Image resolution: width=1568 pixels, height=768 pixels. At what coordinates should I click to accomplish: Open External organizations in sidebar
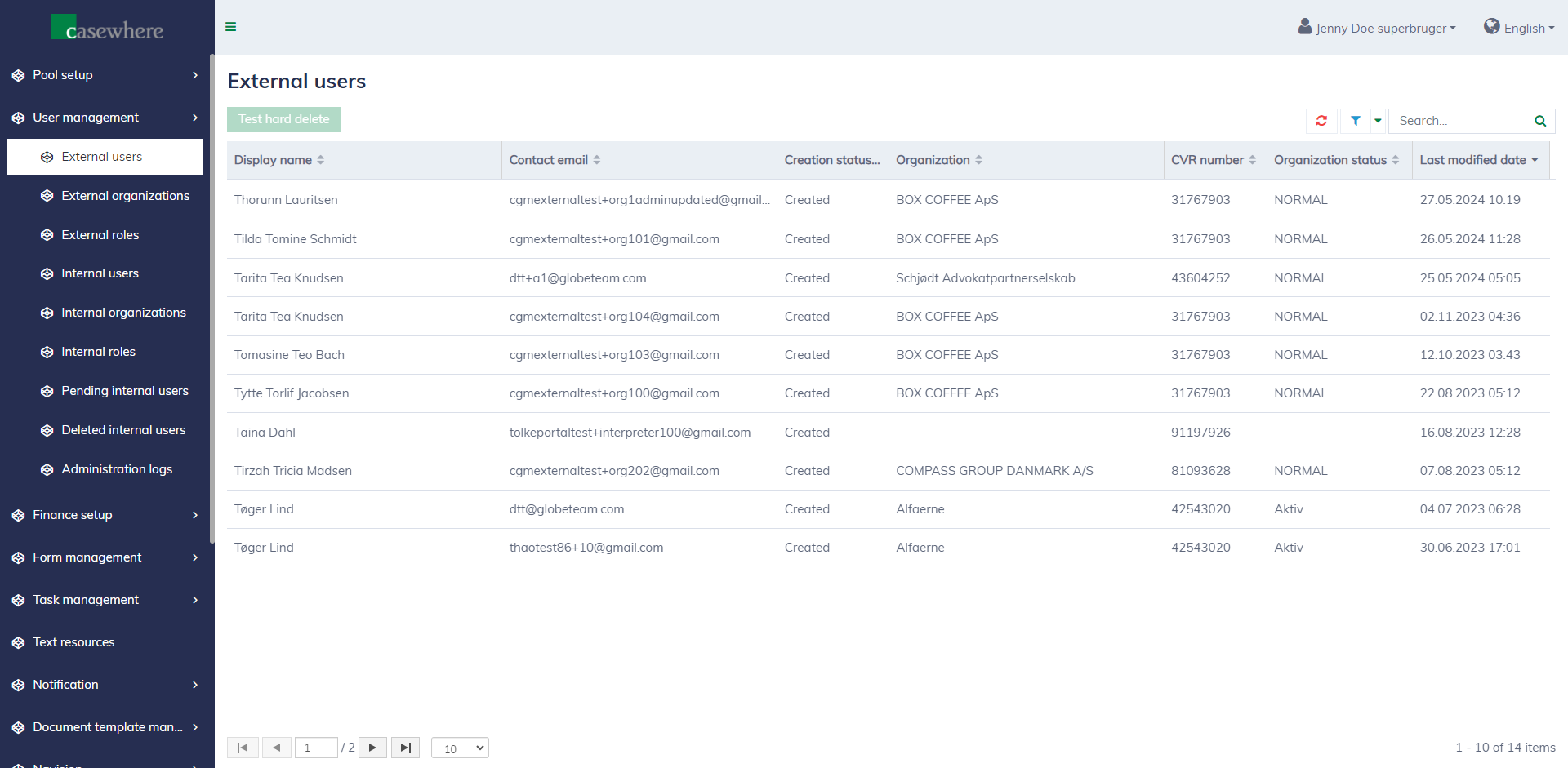tap(125, 196)
